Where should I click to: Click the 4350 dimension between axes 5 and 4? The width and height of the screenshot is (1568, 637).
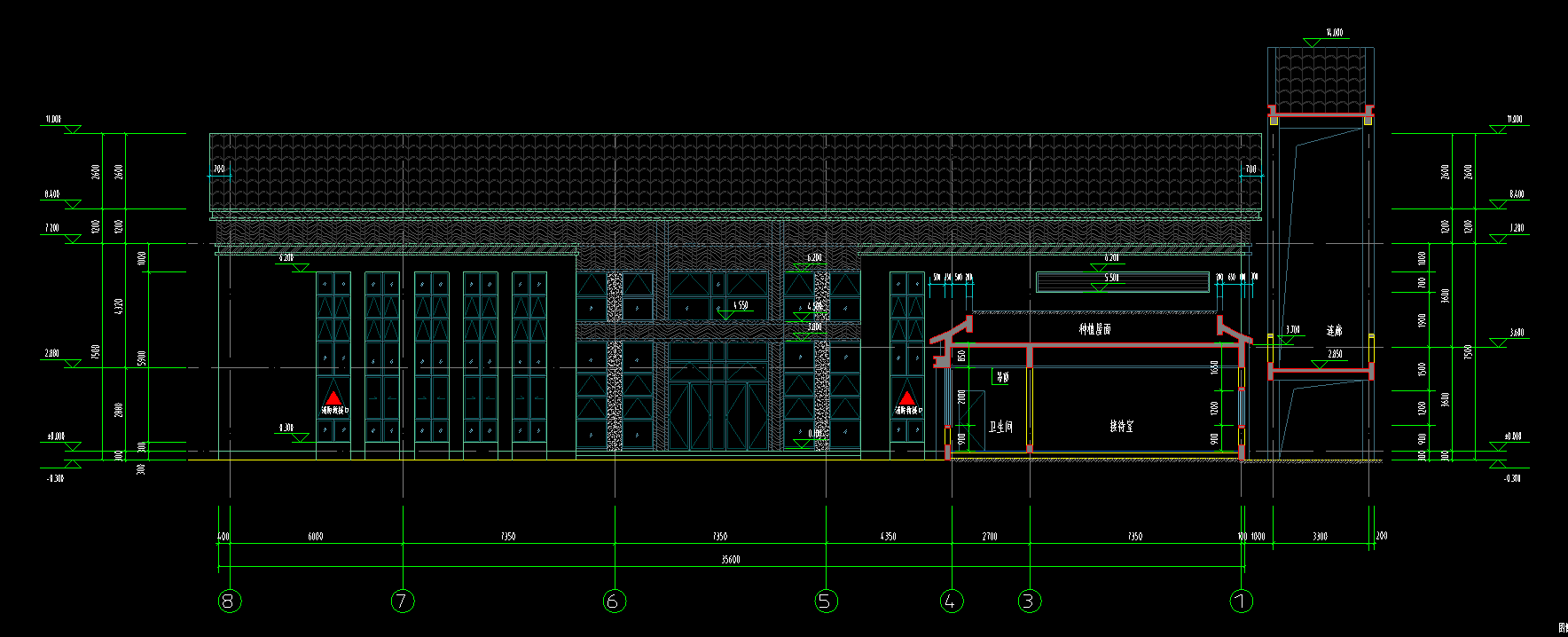click(x=888, y=537)
